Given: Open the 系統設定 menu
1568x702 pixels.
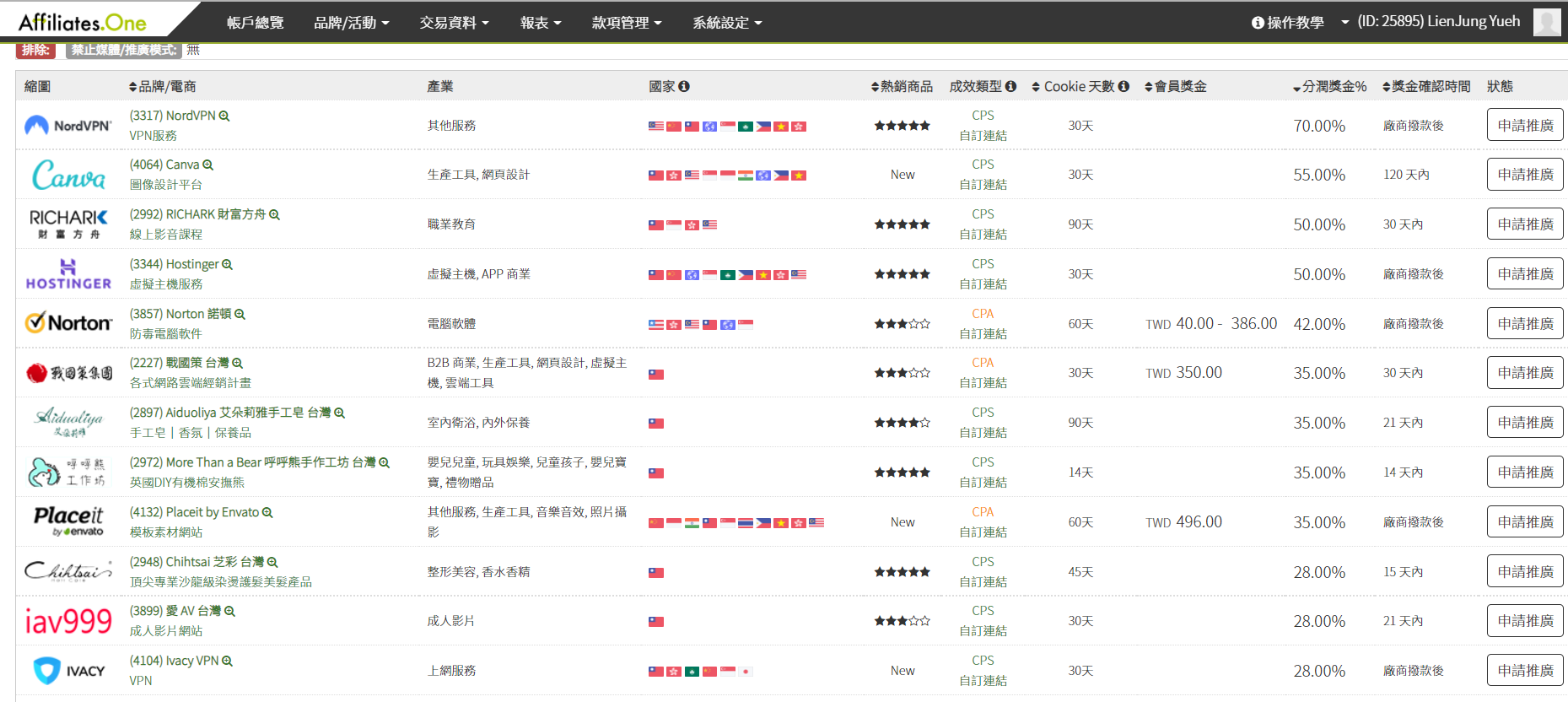Looking at the screenshot, I should coord(726,23).
